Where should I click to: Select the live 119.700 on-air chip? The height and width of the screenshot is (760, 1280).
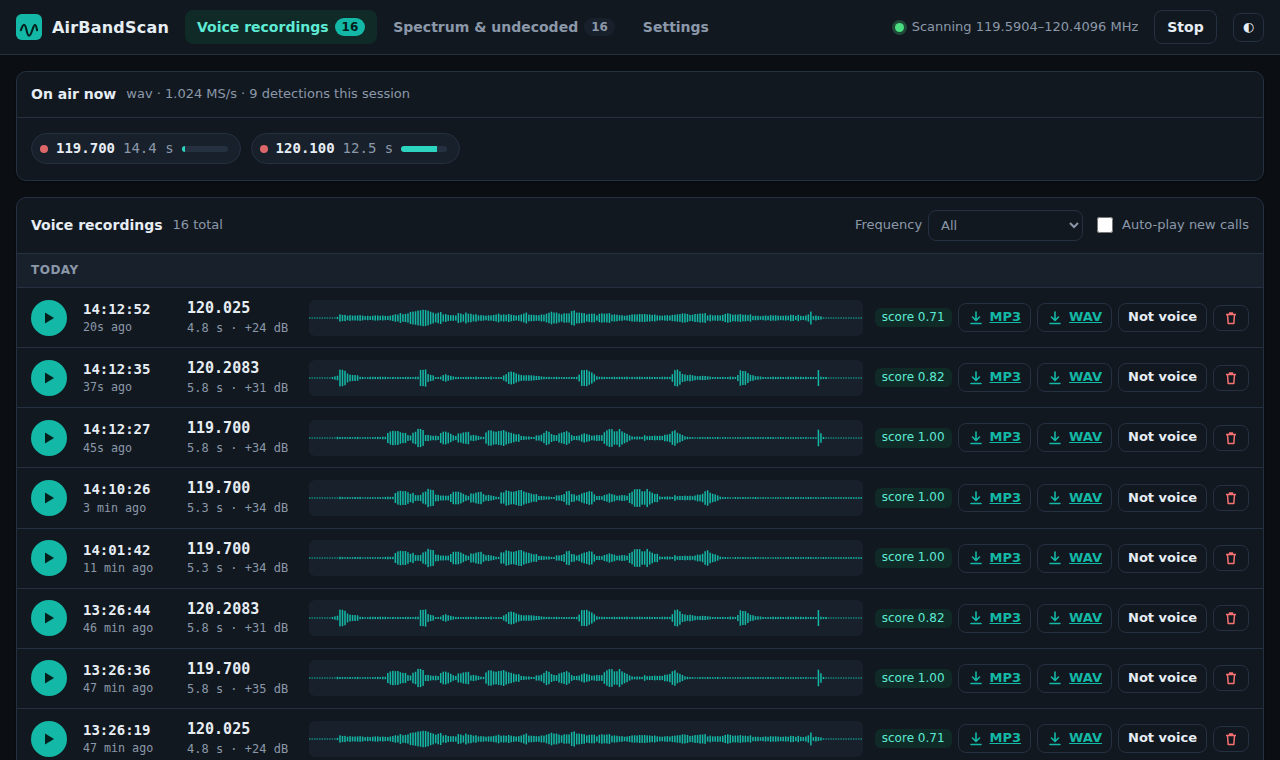pos(136,148)
